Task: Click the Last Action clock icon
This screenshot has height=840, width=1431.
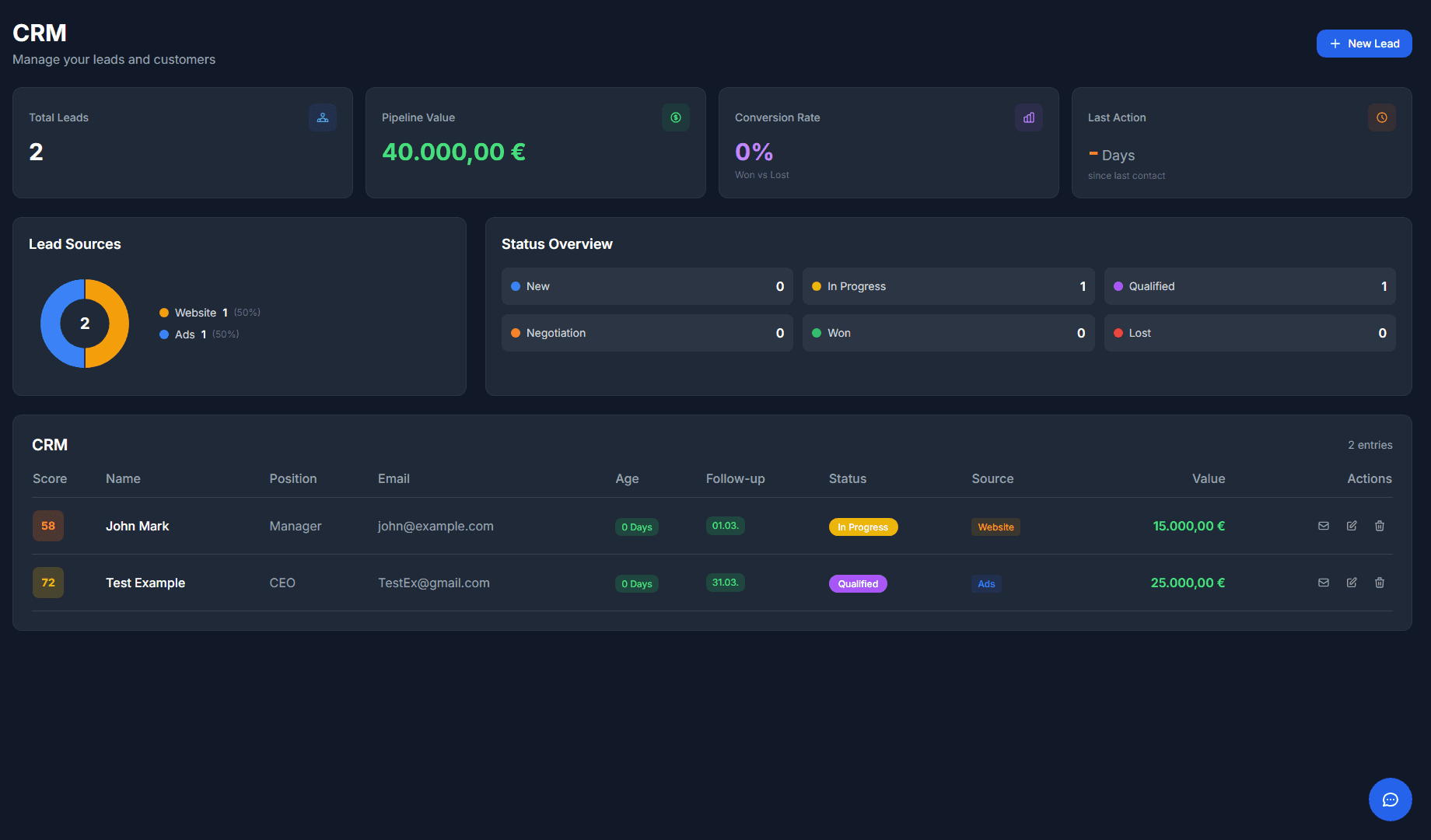Action: coord(1382,117)
